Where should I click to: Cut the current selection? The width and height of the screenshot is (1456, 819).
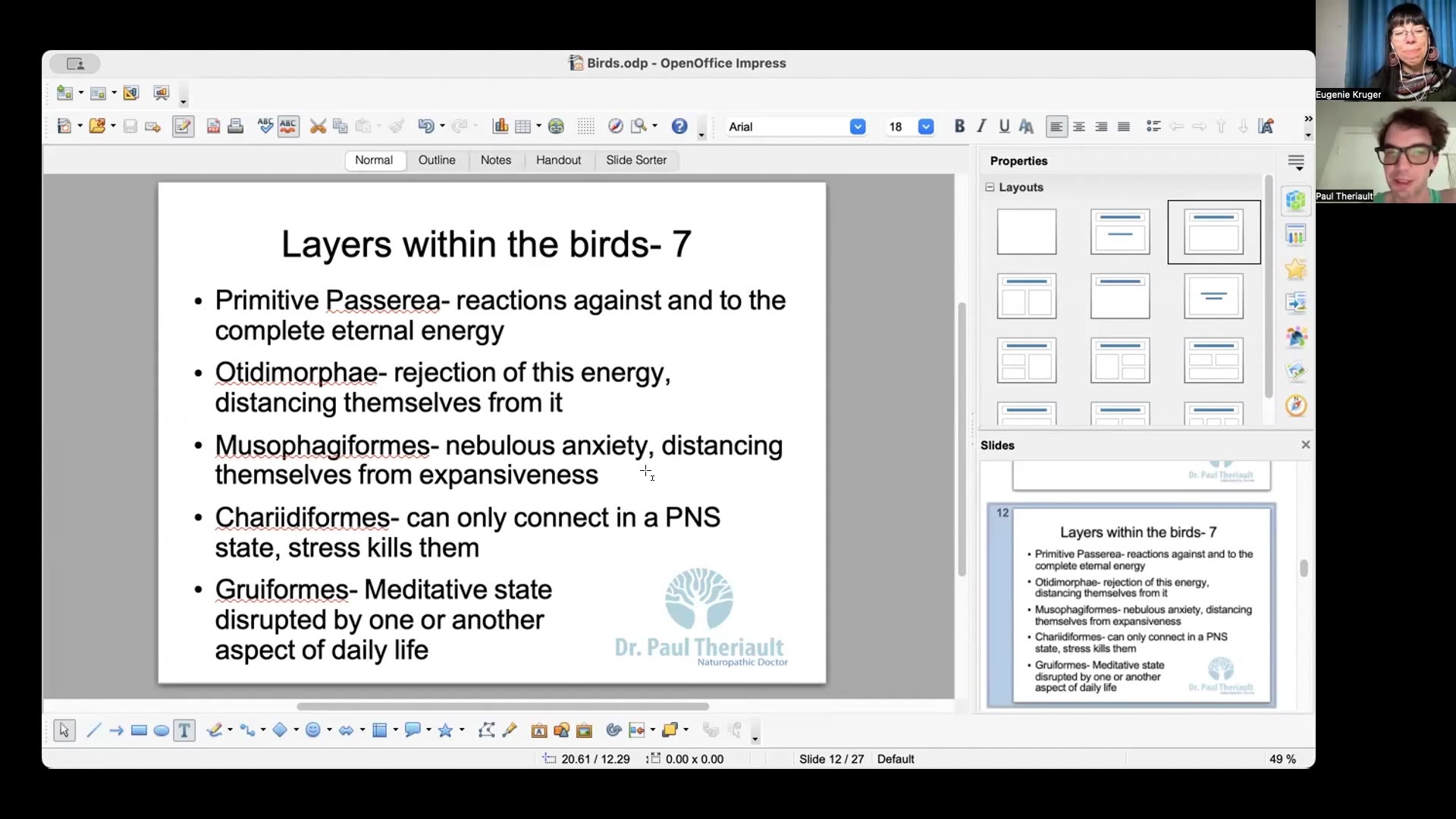pyautogui.click(x=318, y=126)
